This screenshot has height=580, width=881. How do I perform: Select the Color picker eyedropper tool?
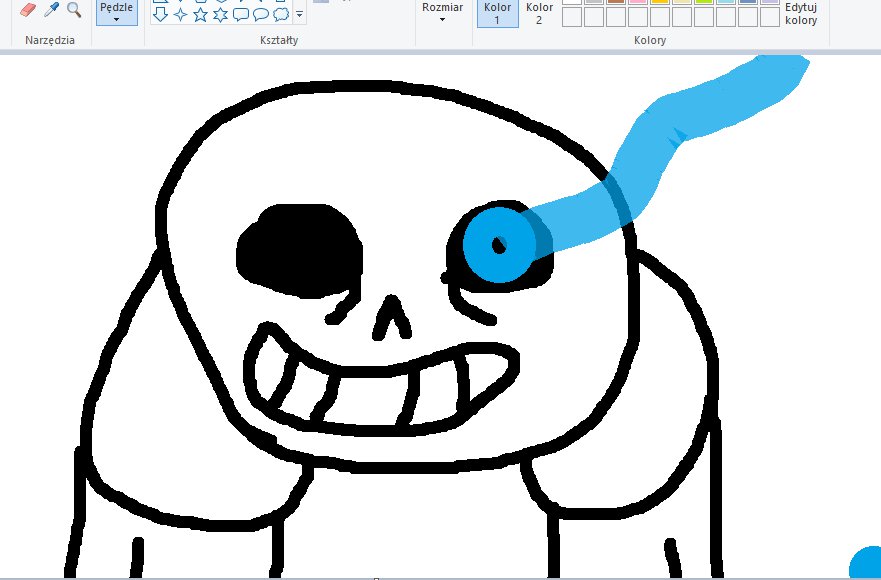pos(52,10)
